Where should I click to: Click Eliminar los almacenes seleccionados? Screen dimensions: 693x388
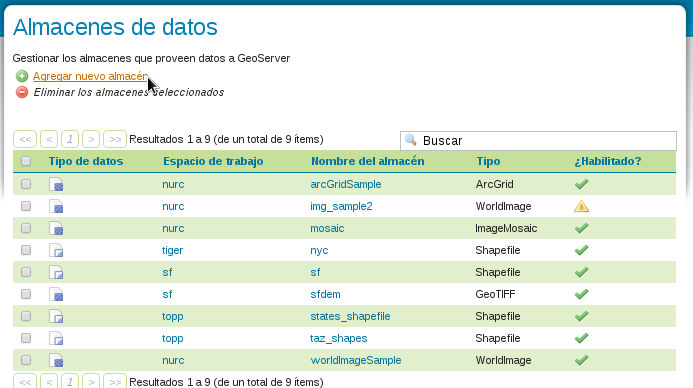129,92
